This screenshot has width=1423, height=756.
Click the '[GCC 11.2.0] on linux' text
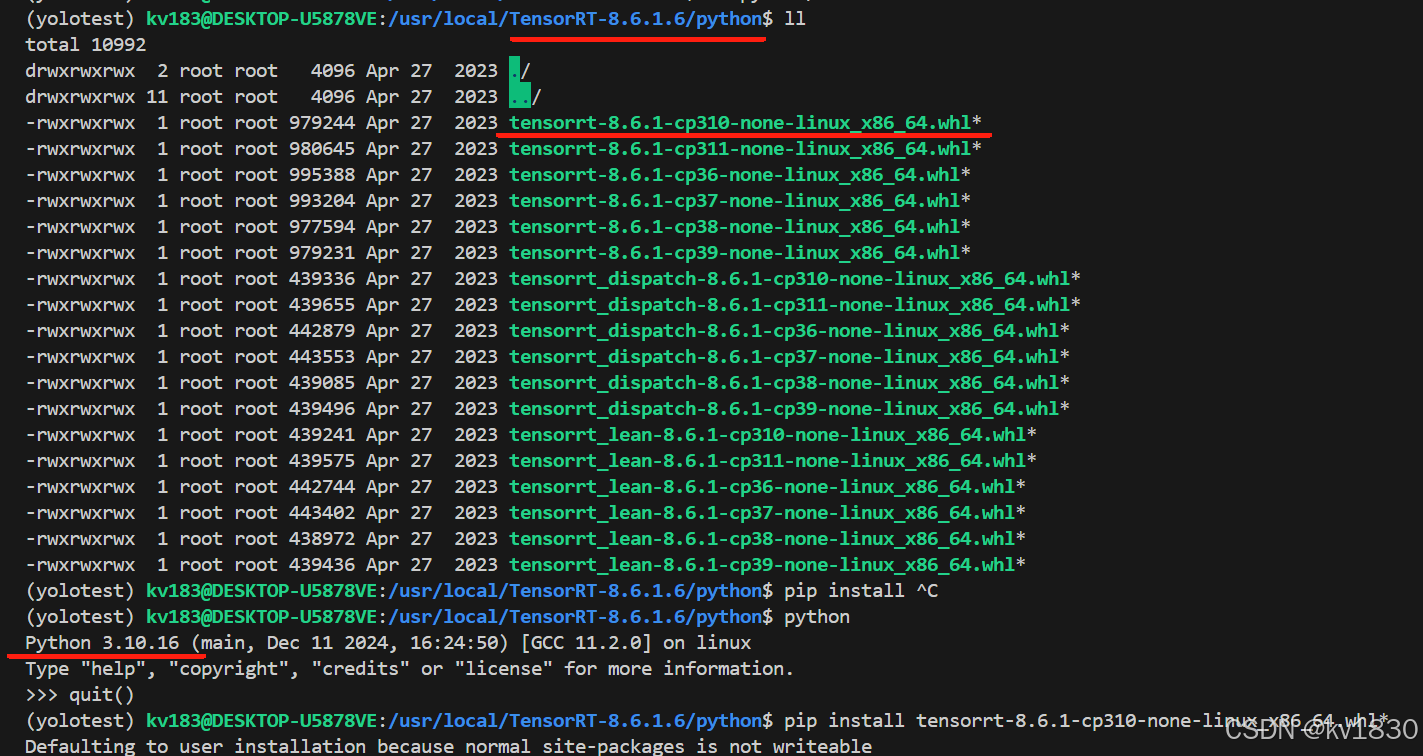coord(636,643)
